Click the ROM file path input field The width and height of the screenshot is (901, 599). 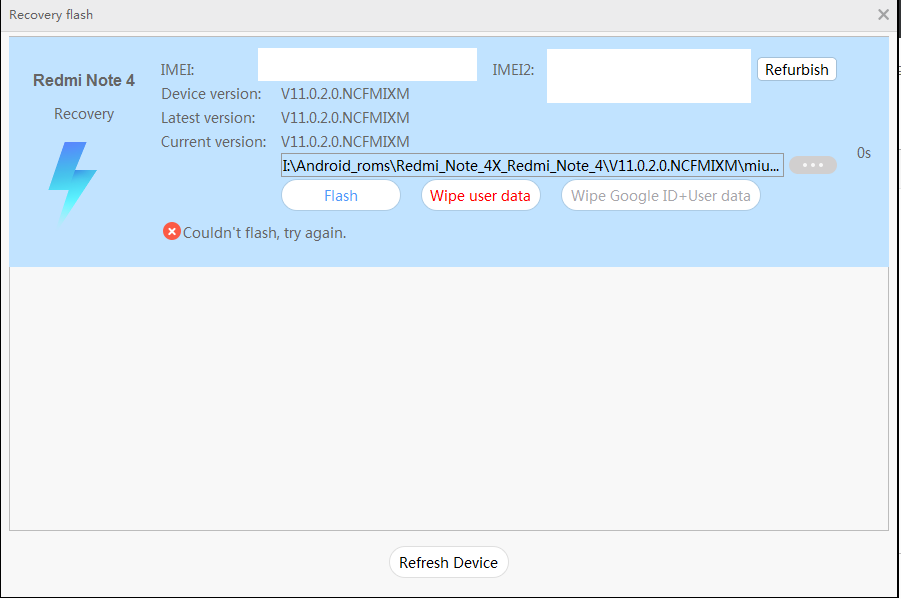point(532,165)
